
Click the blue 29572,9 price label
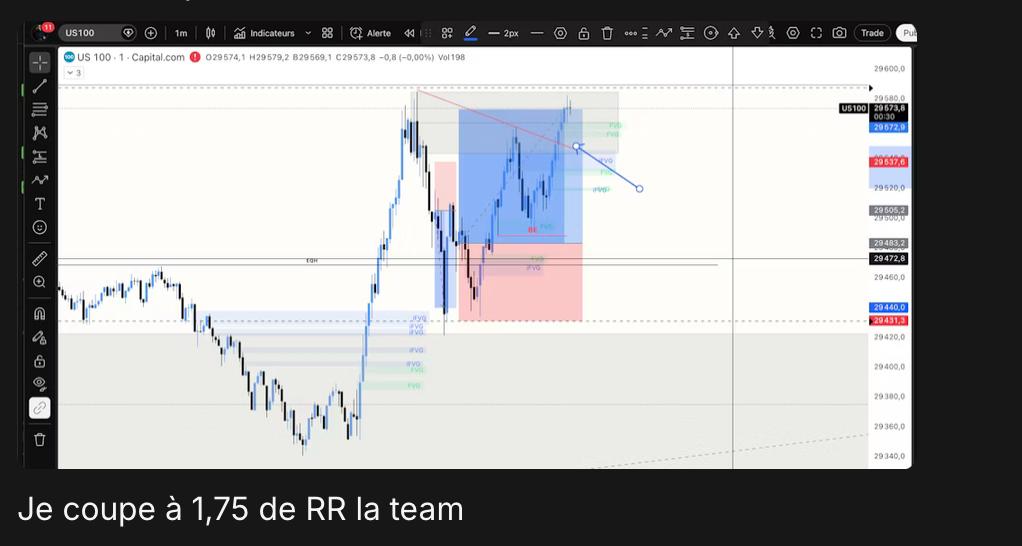pyautogui.click(x=889, y=128)
